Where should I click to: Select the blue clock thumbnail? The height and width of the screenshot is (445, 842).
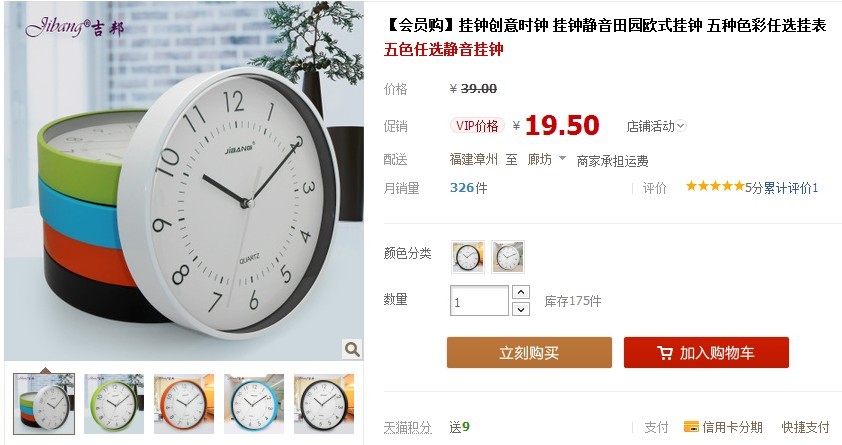tap(254, 404)
